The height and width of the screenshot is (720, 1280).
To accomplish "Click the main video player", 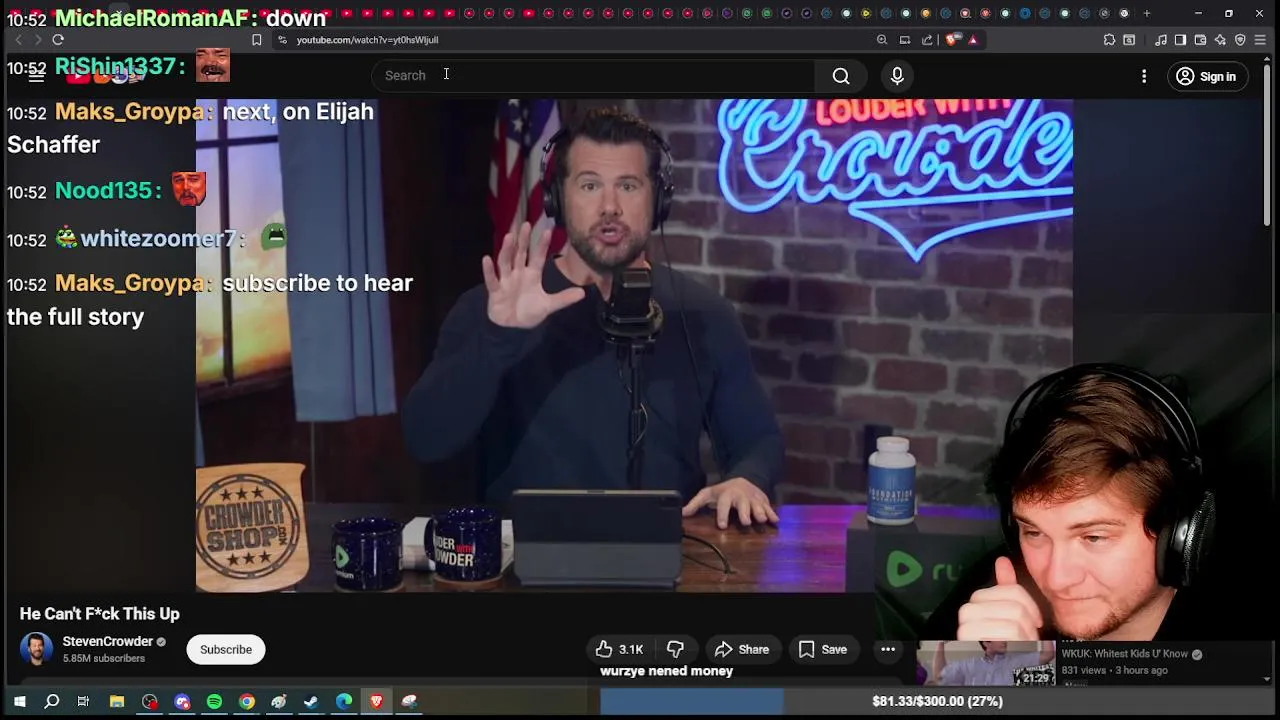I will 634,345.
